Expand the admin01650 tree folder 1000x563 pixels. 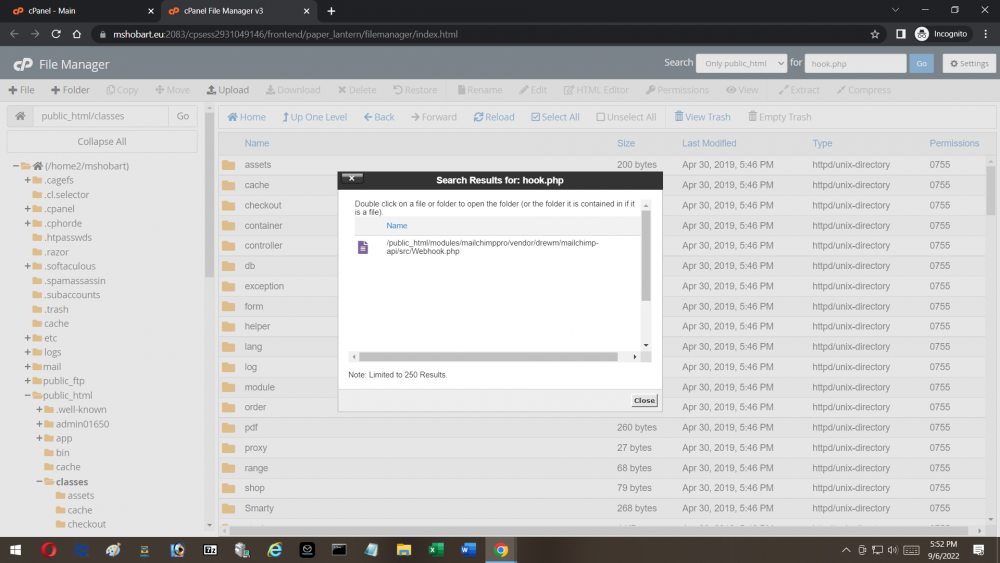pos(39,424)
